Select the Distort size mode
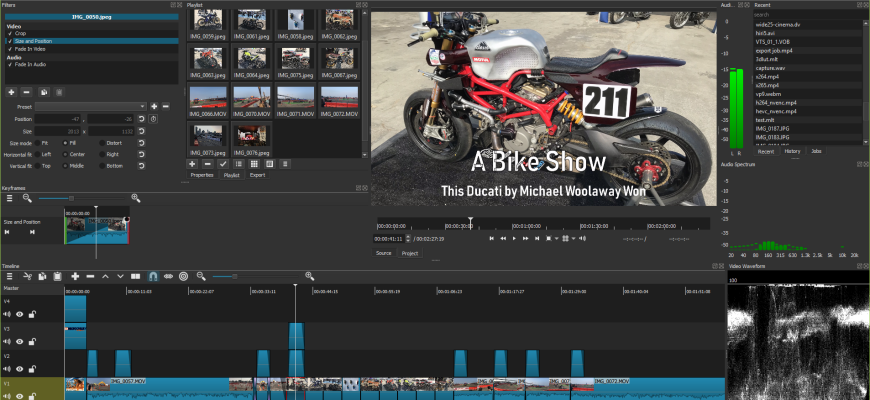Screen dimensions: 870x400 point(102,143)
